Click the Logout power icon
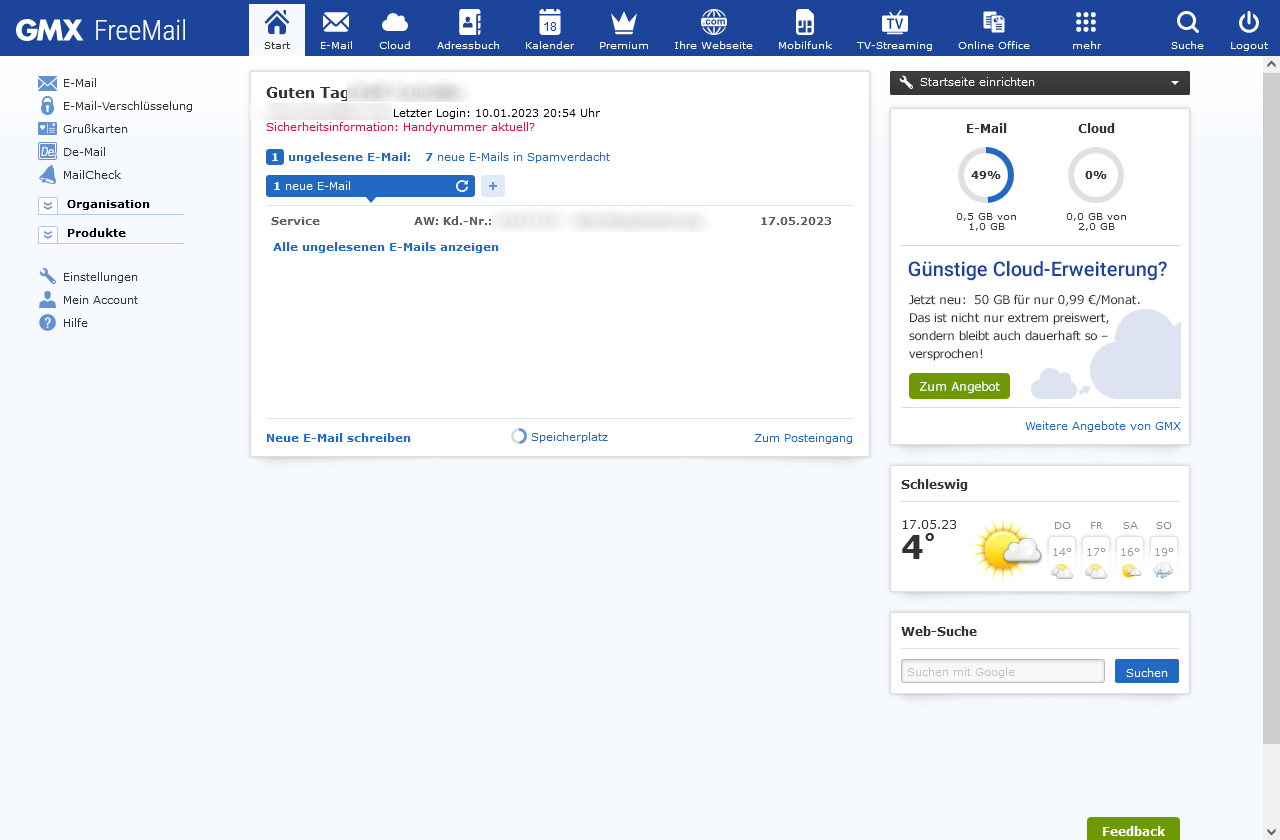The height and width of the screenshot is (840, 1280). [x=1249, y=30]
